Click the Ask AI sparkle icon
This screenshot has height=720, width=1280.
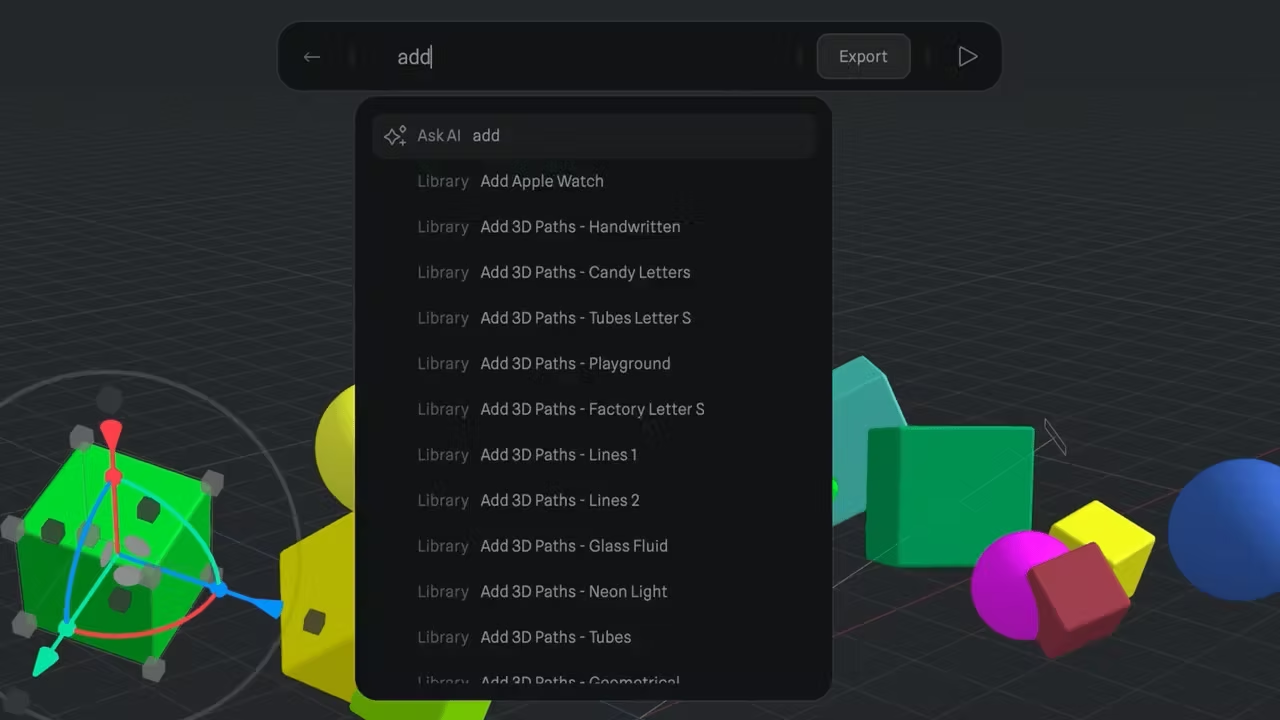[x=395, y=136]
